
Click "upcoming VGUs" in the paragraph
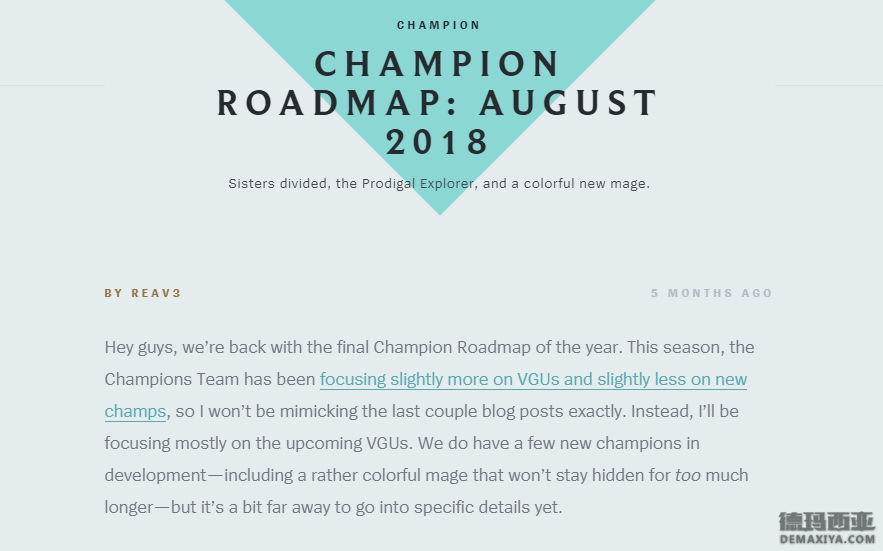(x=347, y=443)
